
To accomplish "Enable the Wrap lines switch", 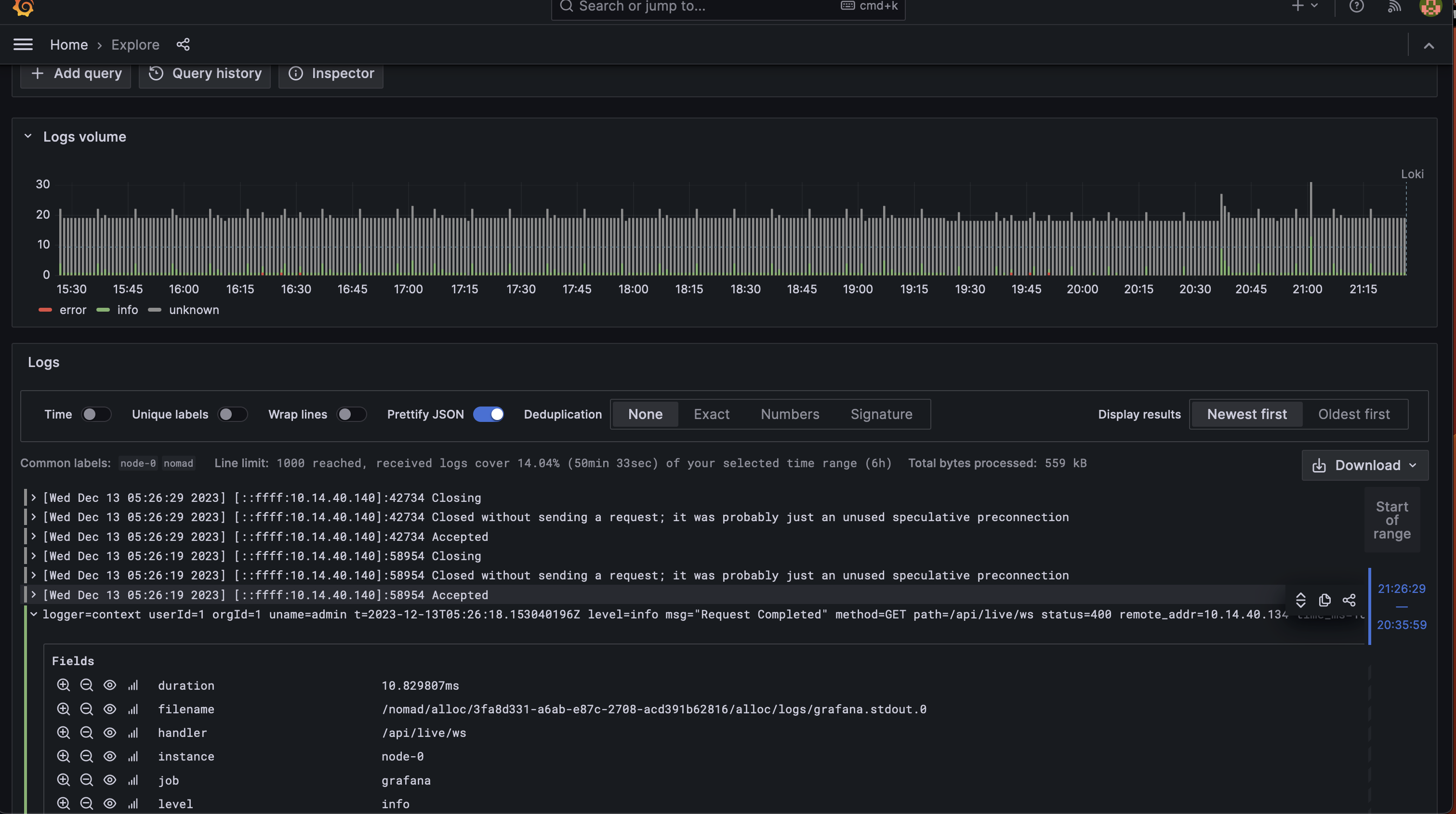I will 351,414.
